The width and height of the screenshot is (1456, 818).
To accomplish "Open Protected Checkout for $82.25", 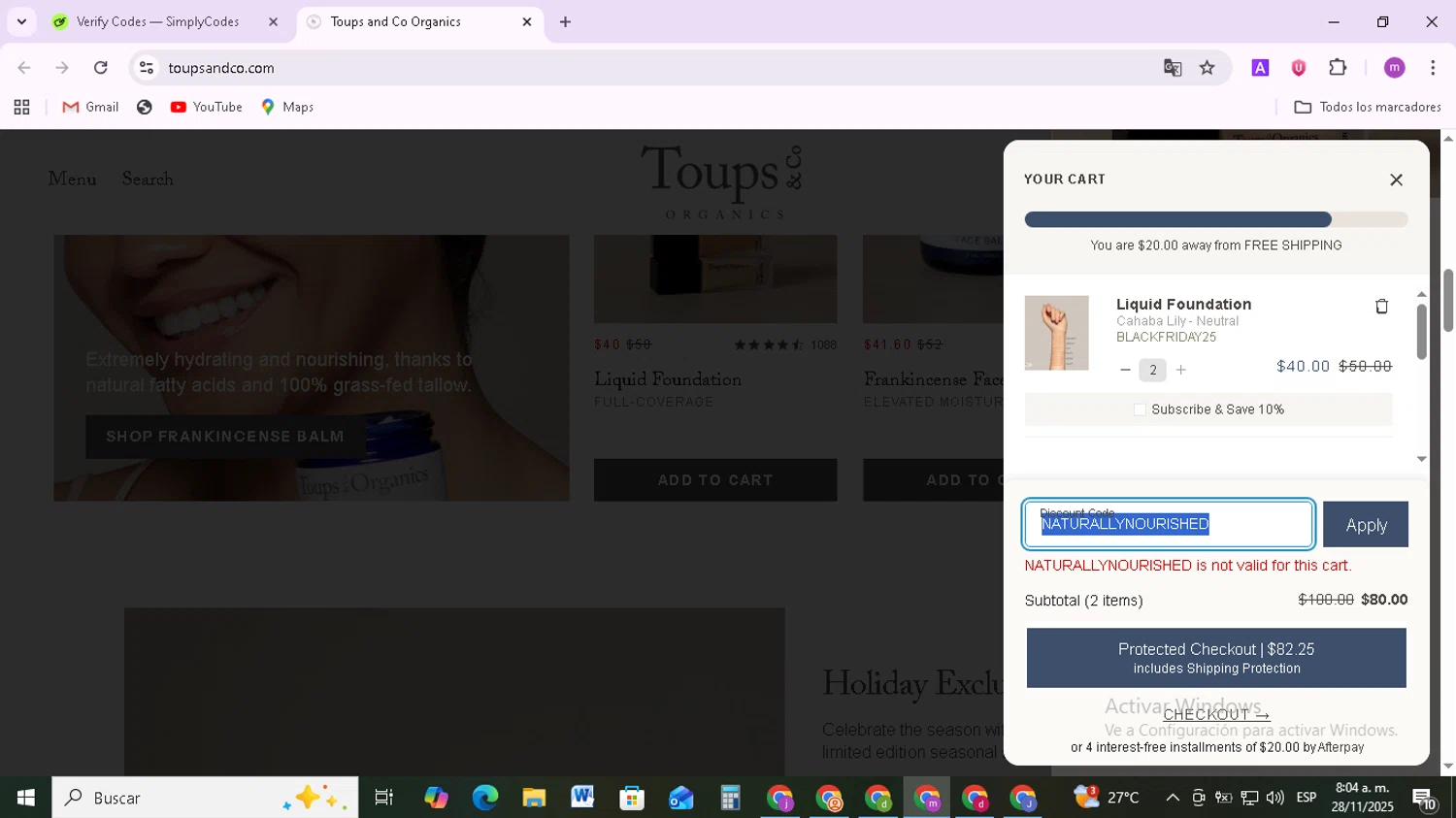I will pyautogui.click(x=1216, y=658).
